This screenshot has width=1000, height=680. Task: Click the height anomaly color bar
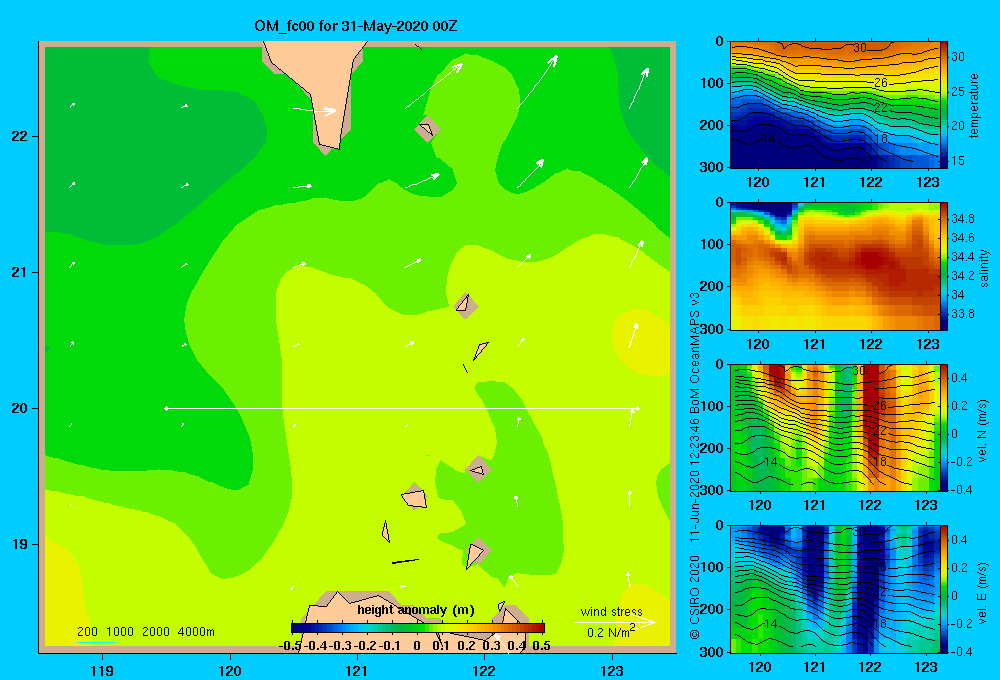point(418,628)
